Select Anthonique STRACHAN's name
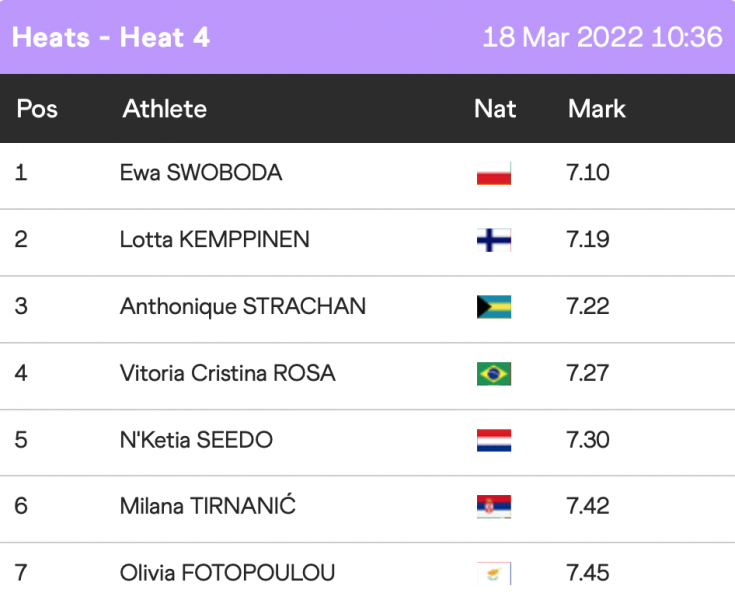Screen dimensions: 735x600 coord(243,307)
